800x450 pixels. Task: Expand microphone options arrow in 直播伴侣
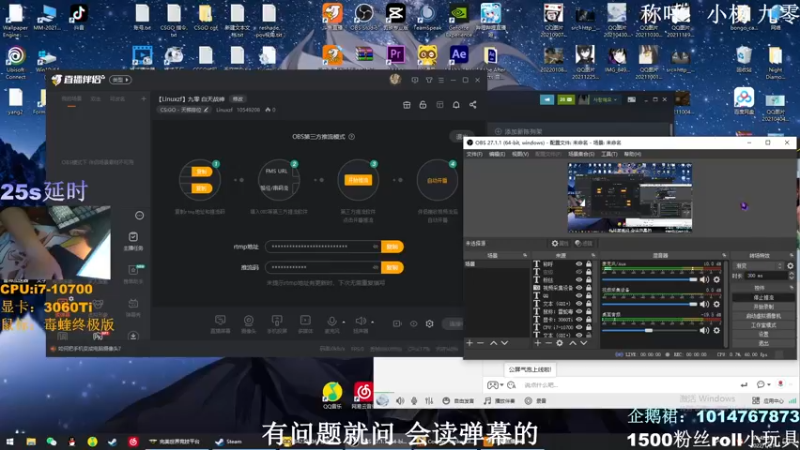click(x=343, y=322)
